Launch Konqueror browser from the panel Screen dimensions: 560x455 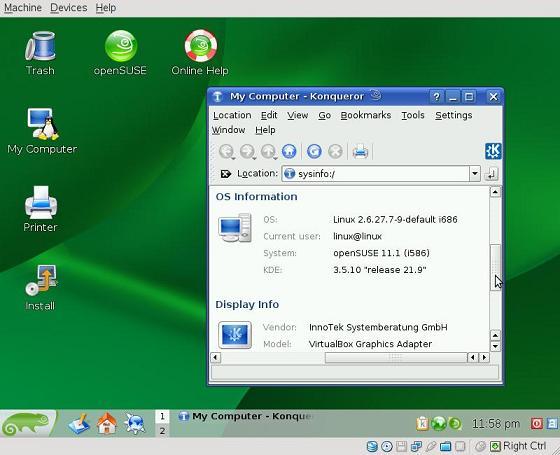pos(135,424)
